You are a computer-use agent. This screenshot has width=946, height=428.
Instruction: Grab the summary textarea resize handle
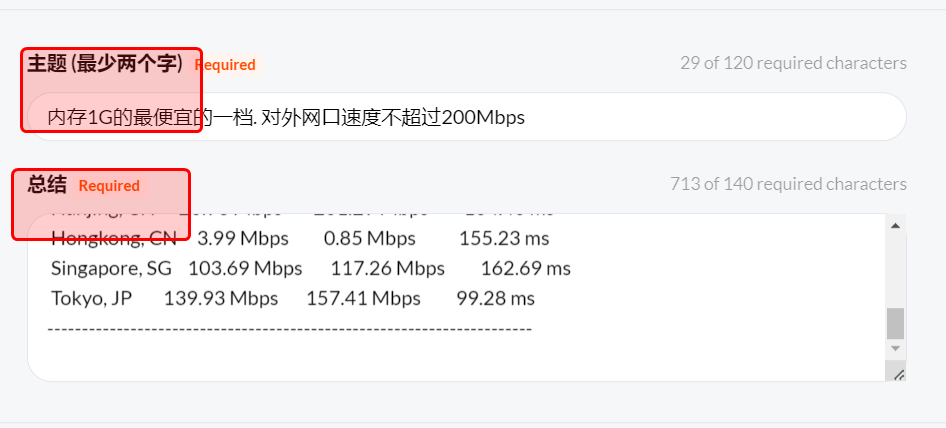pos(897,373)
